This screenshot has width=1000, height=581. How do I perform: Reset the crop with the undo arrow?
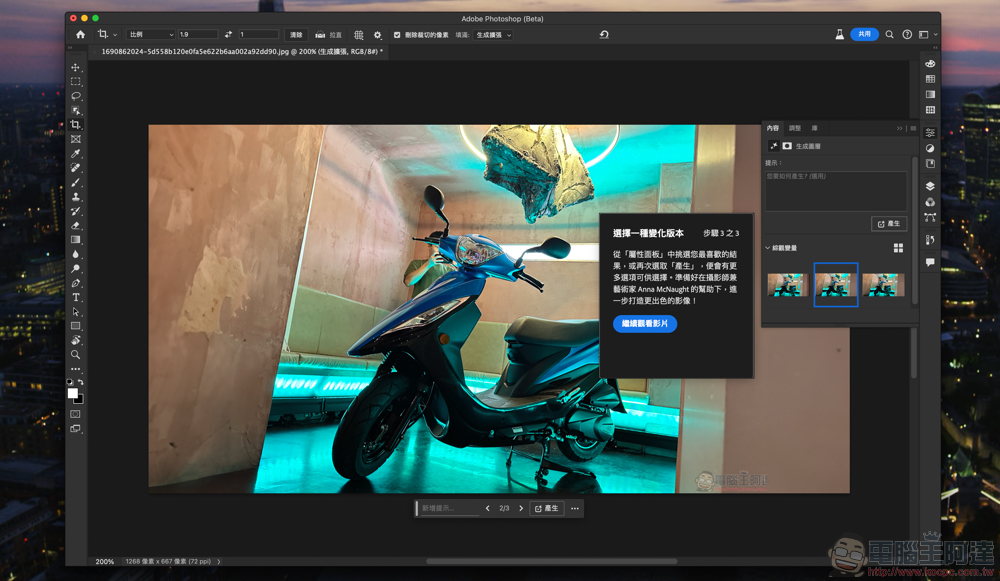pos(604,34)
